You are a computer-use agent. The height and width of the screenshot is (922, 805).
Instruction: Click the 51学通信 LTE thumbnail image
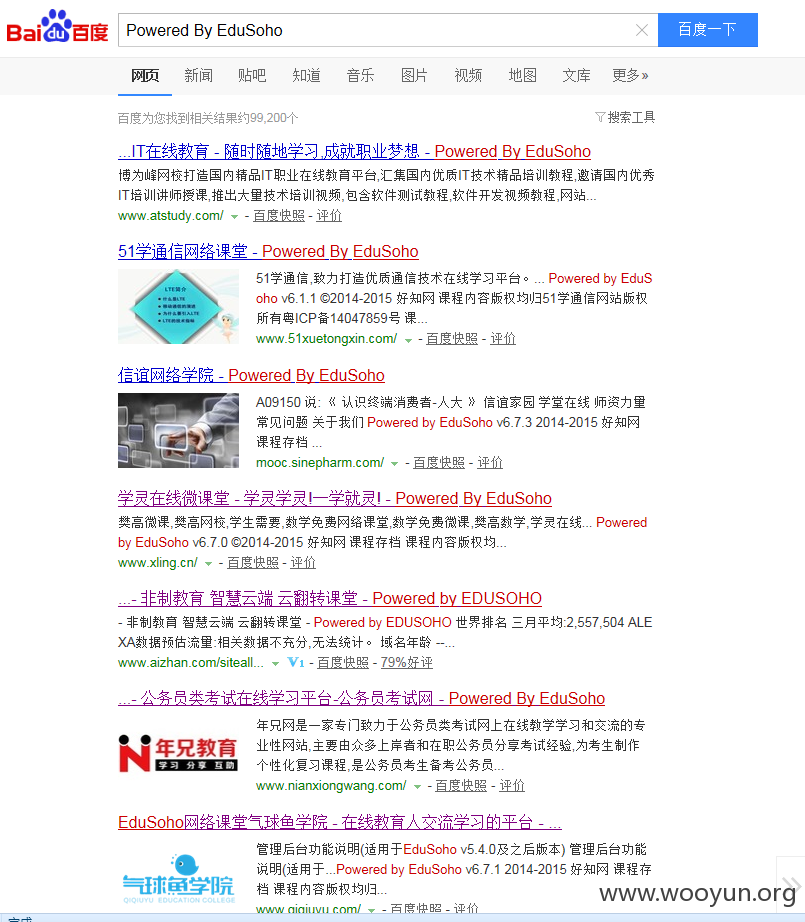point(178,306)
